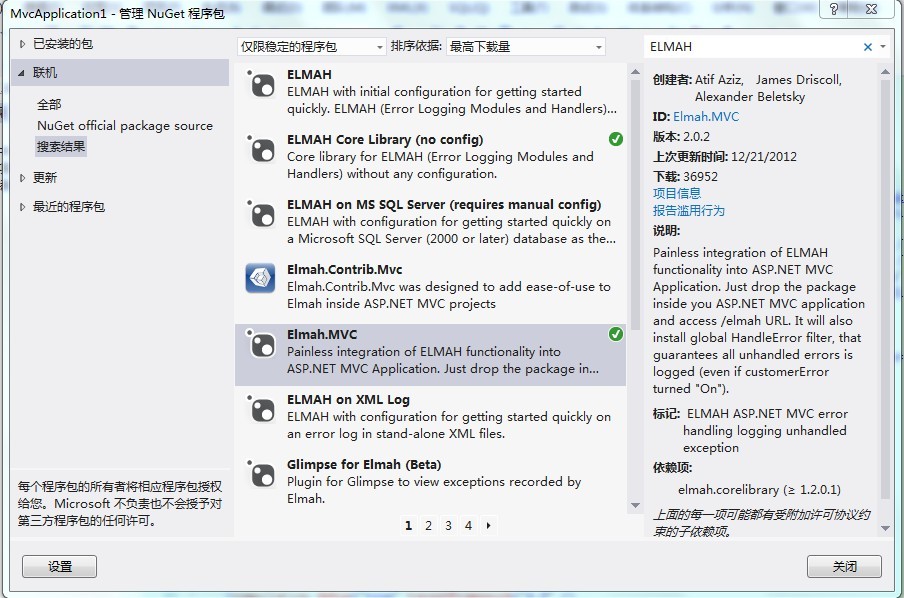Click installed checkmark on Elmah.MVC row
The height and width of the screenshot is (598, 904).
pyautogui.click(x=616, y=334)
